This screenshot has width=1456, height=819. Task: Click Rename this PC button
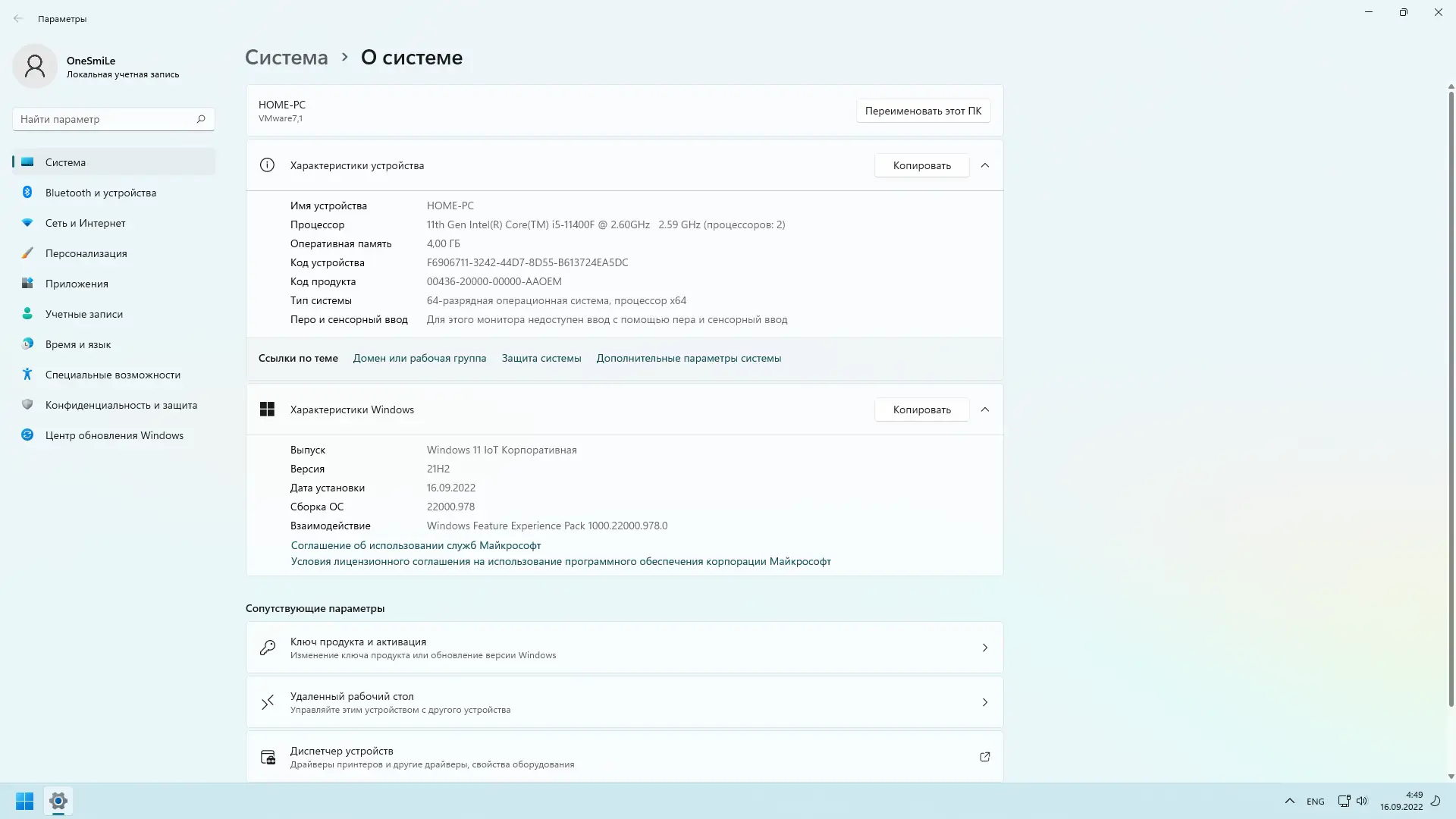[x=923, y=111]
